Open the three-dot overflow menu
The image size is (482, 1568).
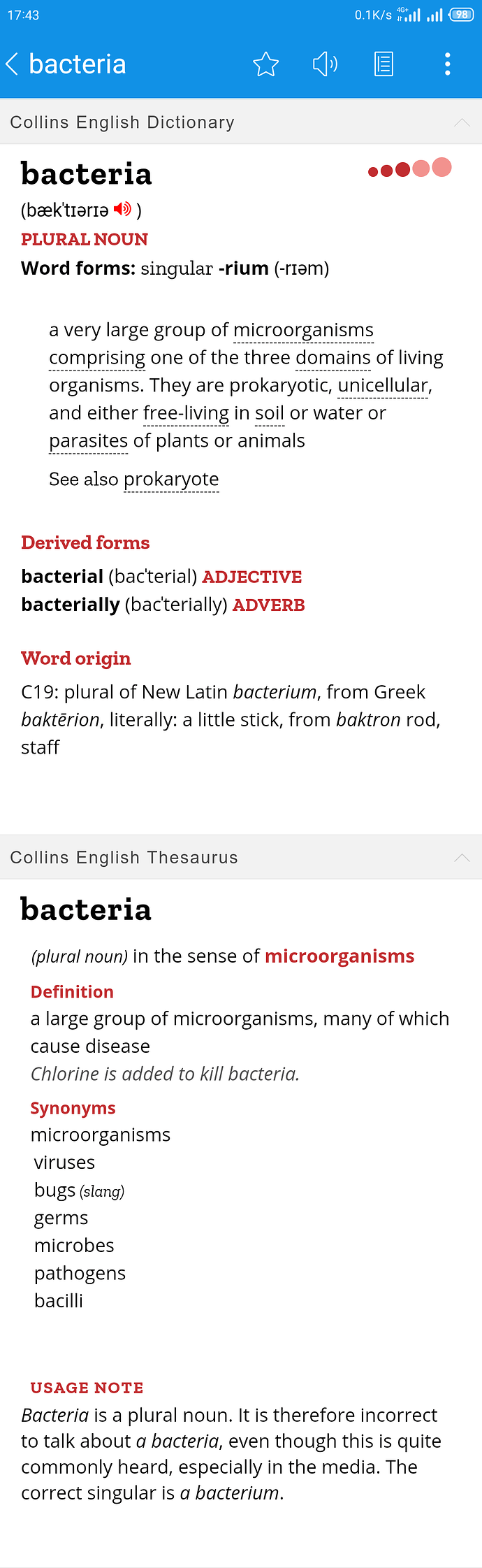(x=448, y=64)
